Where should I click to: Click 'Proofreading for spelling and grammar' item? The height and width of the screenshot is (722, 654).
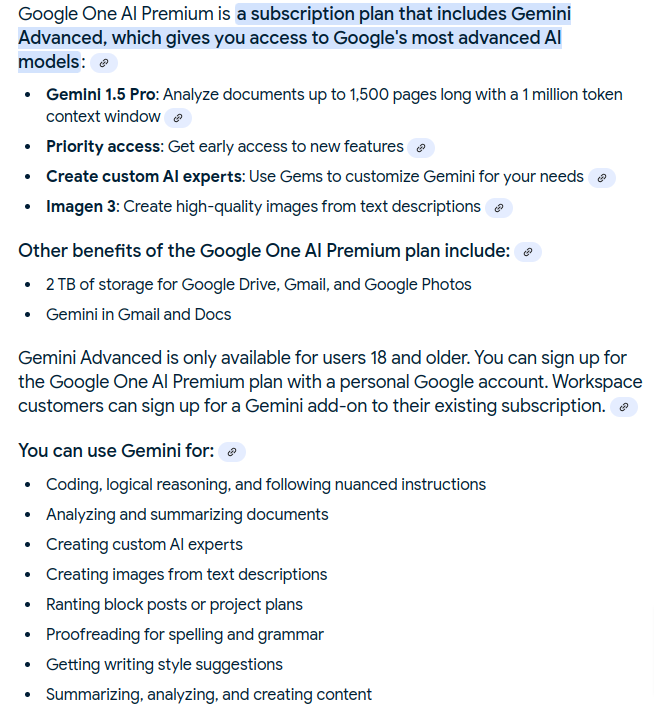[185, 635]
